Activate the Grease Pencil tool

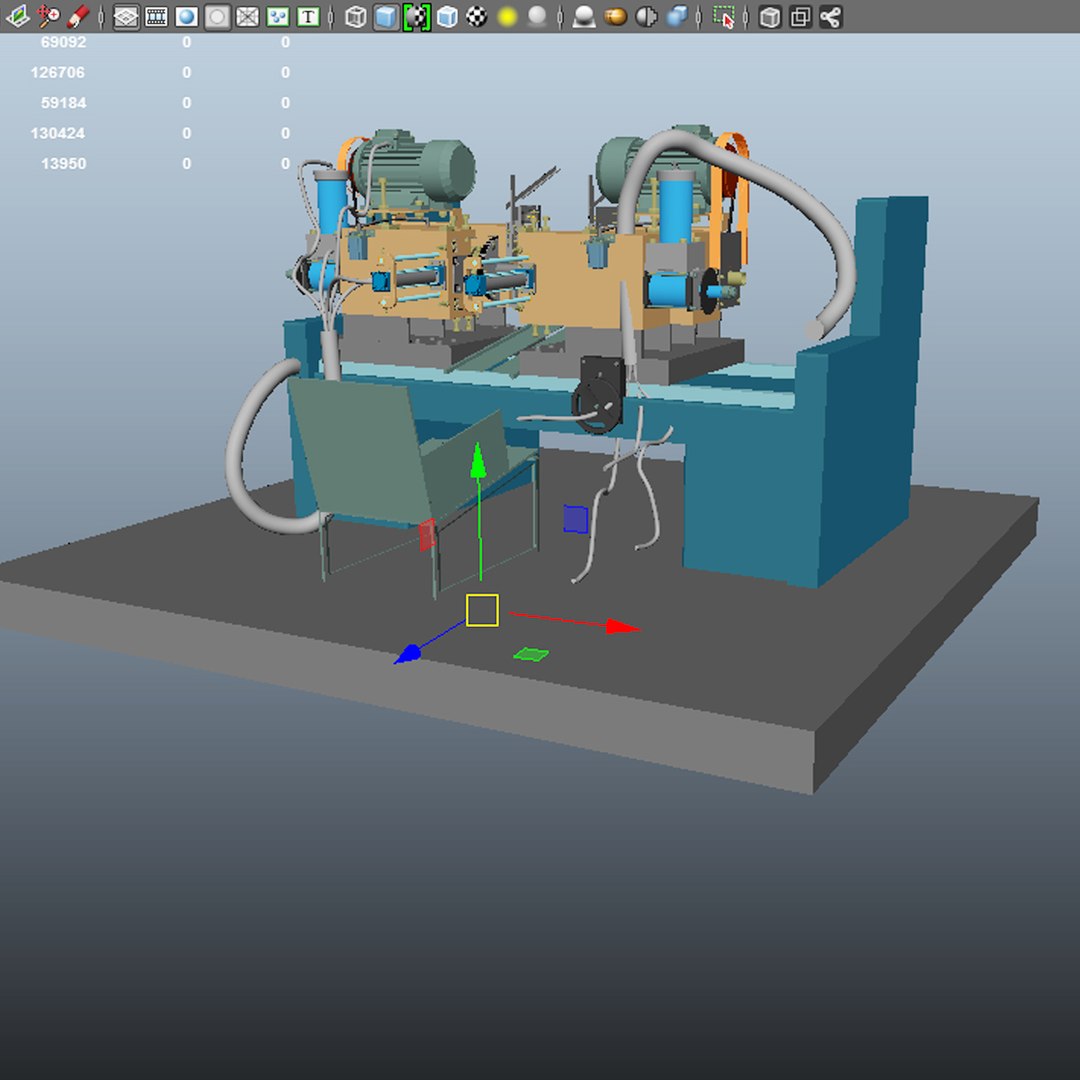click(x=79, y=17)
